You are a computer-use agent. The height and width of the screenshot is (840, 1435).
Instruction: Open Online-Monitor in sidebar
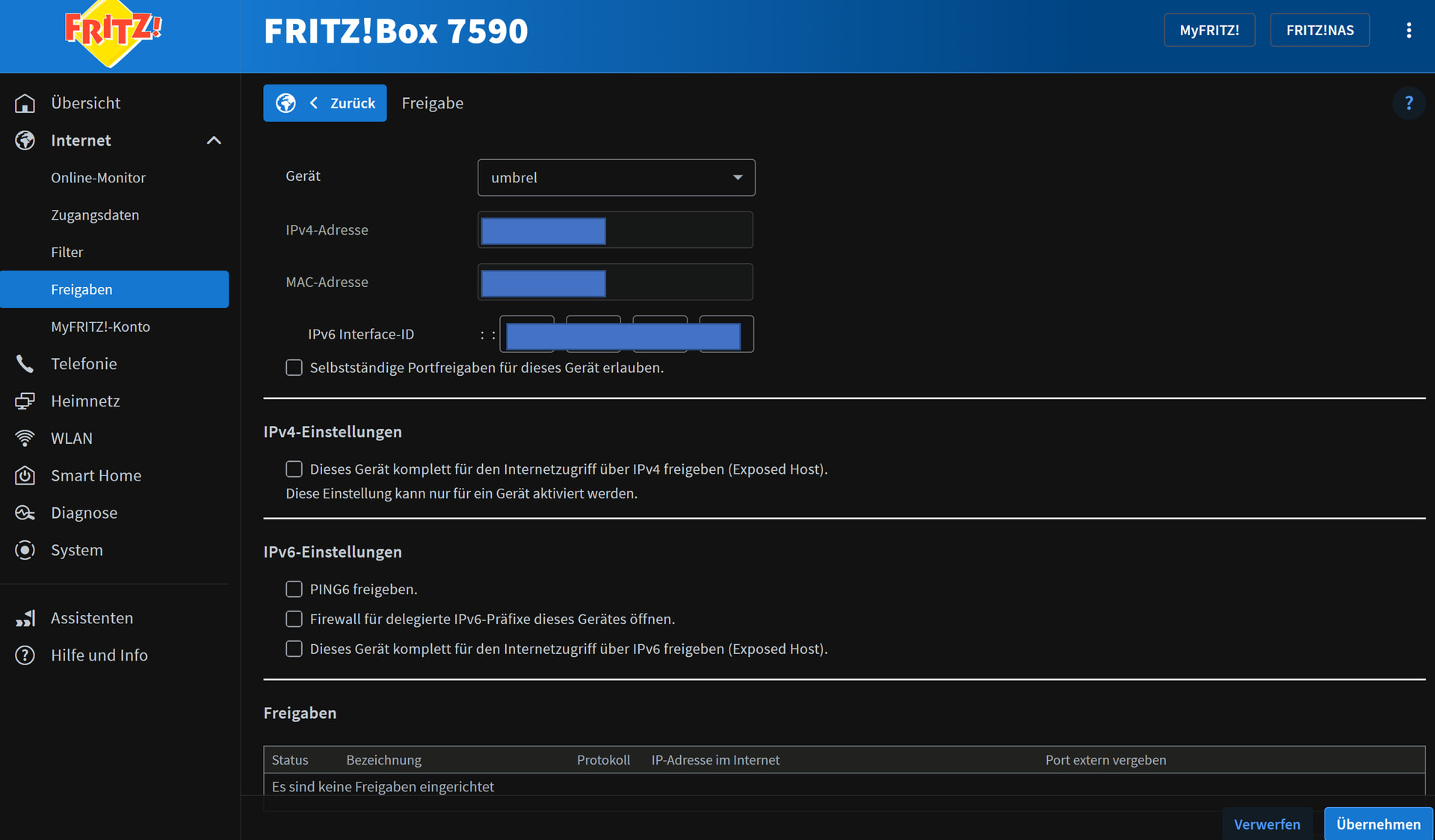click(98, 178)
